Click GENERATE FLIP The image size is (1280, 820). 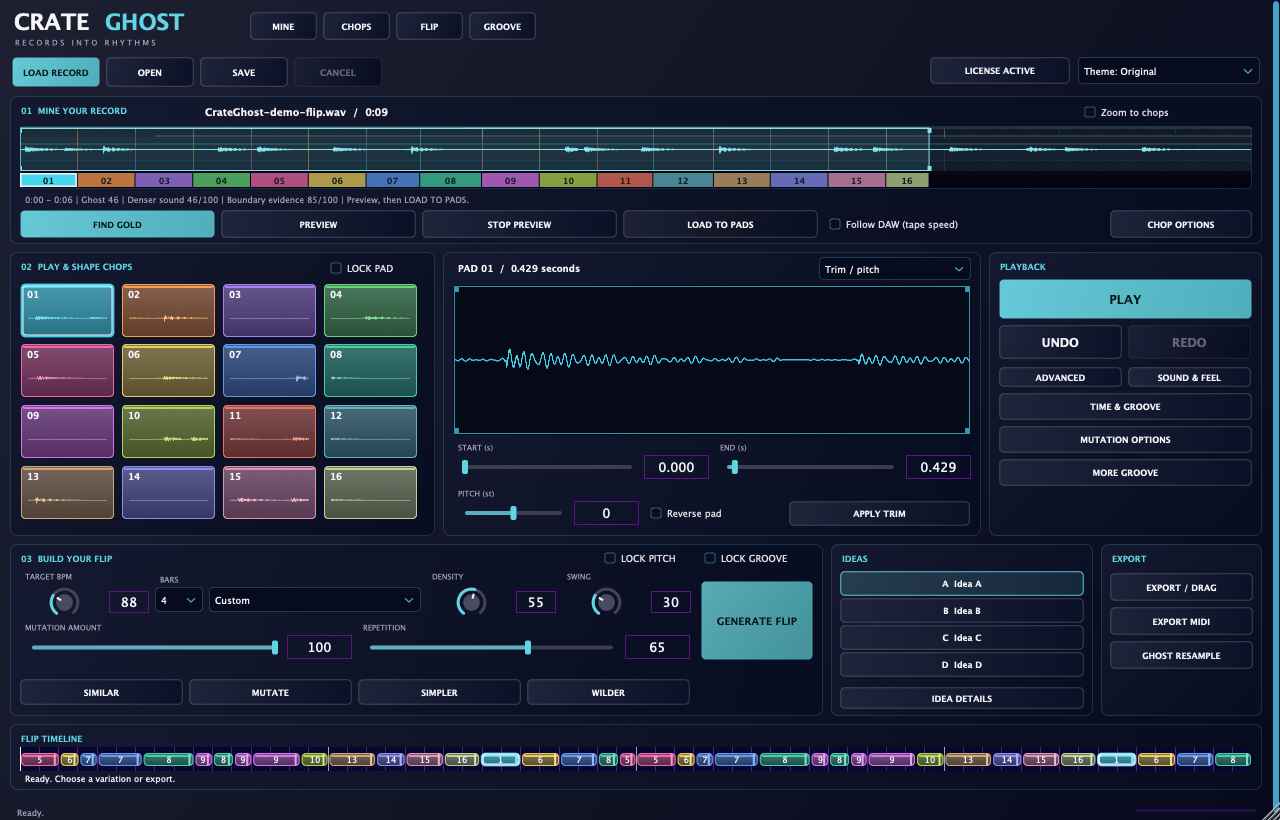coord(757,621)
